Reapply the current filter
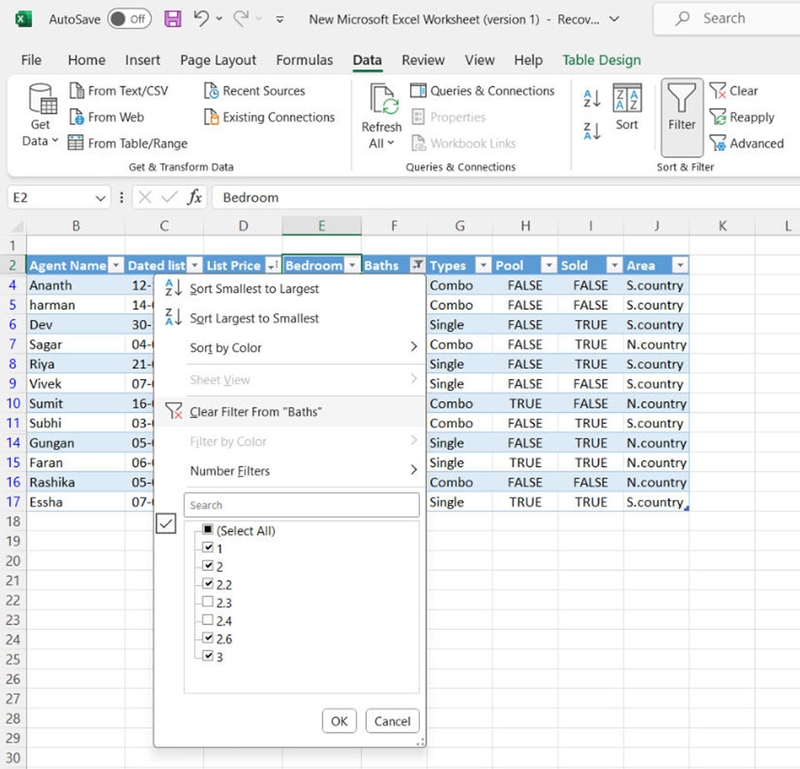The image size is (800, 769). click(x=742, y=117)
